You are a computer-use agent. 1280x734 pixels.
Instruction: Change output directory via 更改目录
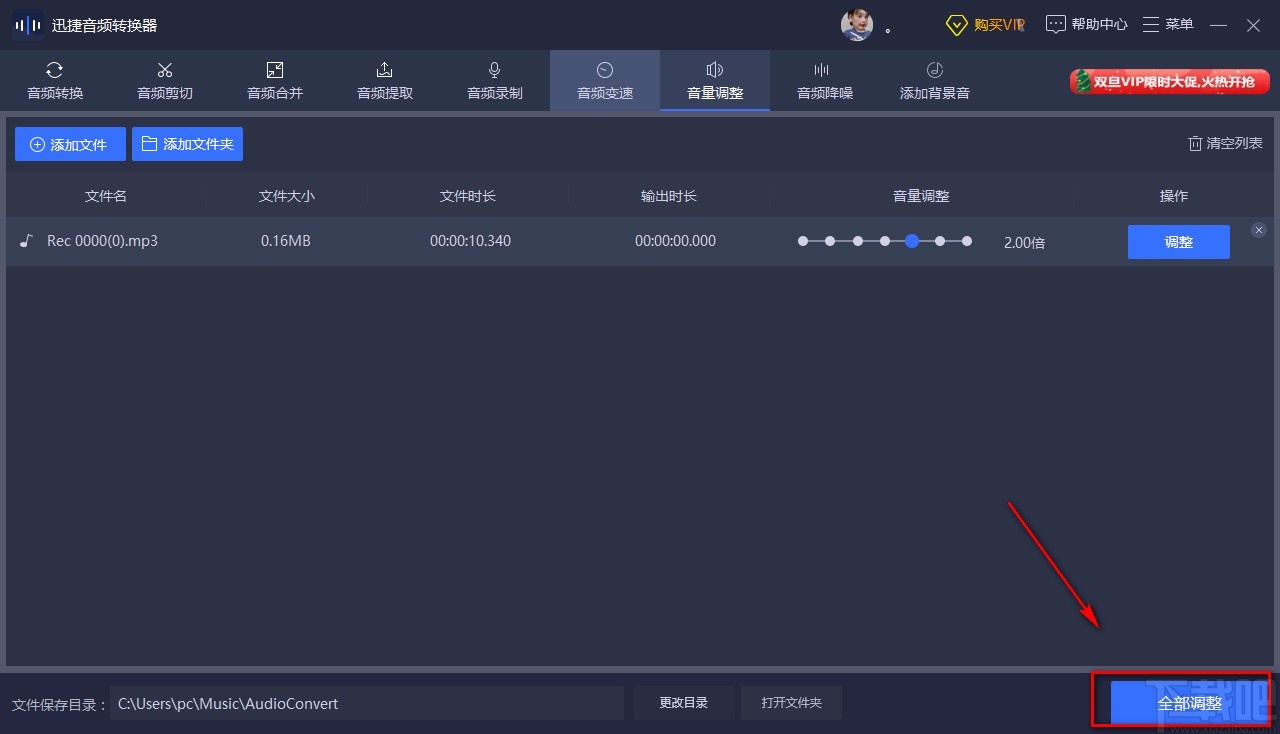(x=683, y=702)
